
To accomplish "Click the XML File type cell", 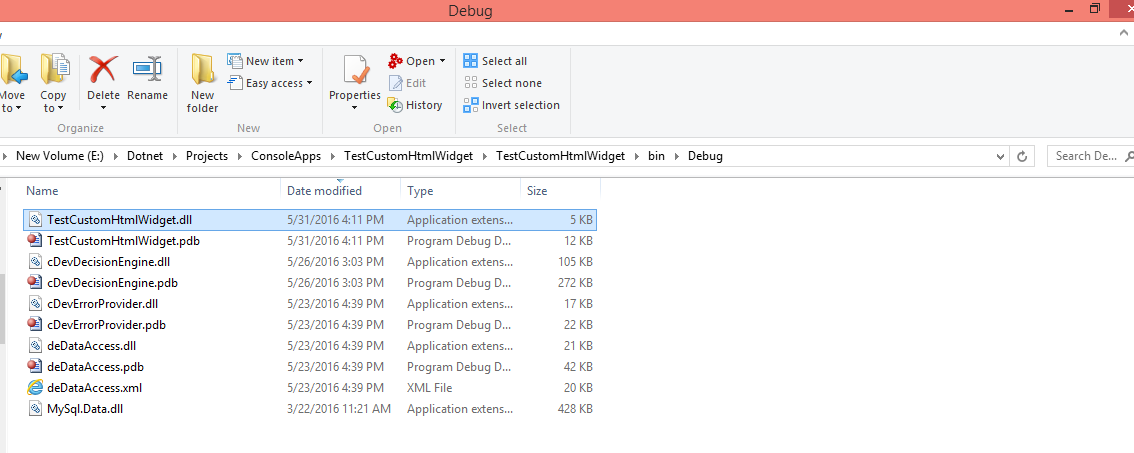I will click(430, 388).
